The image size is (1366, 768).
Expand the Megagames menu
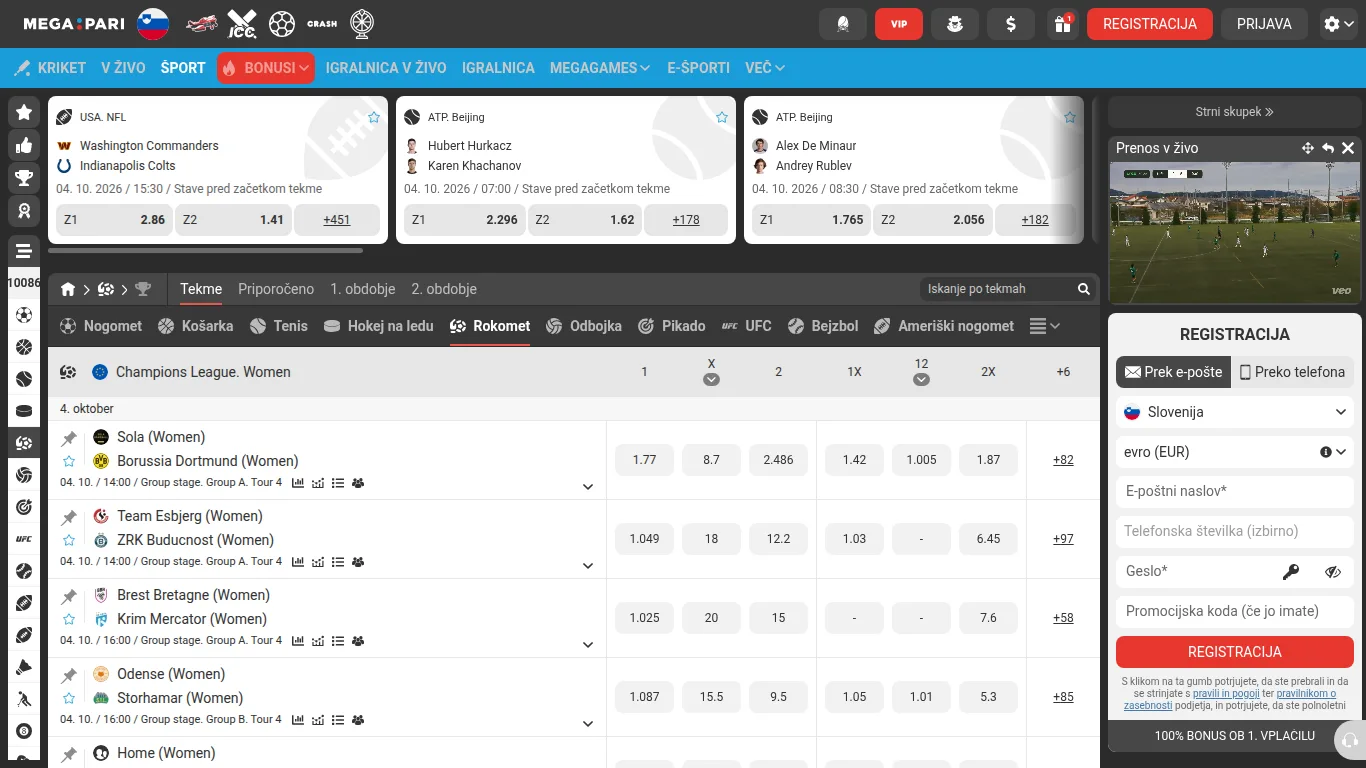tap(600, 68)
